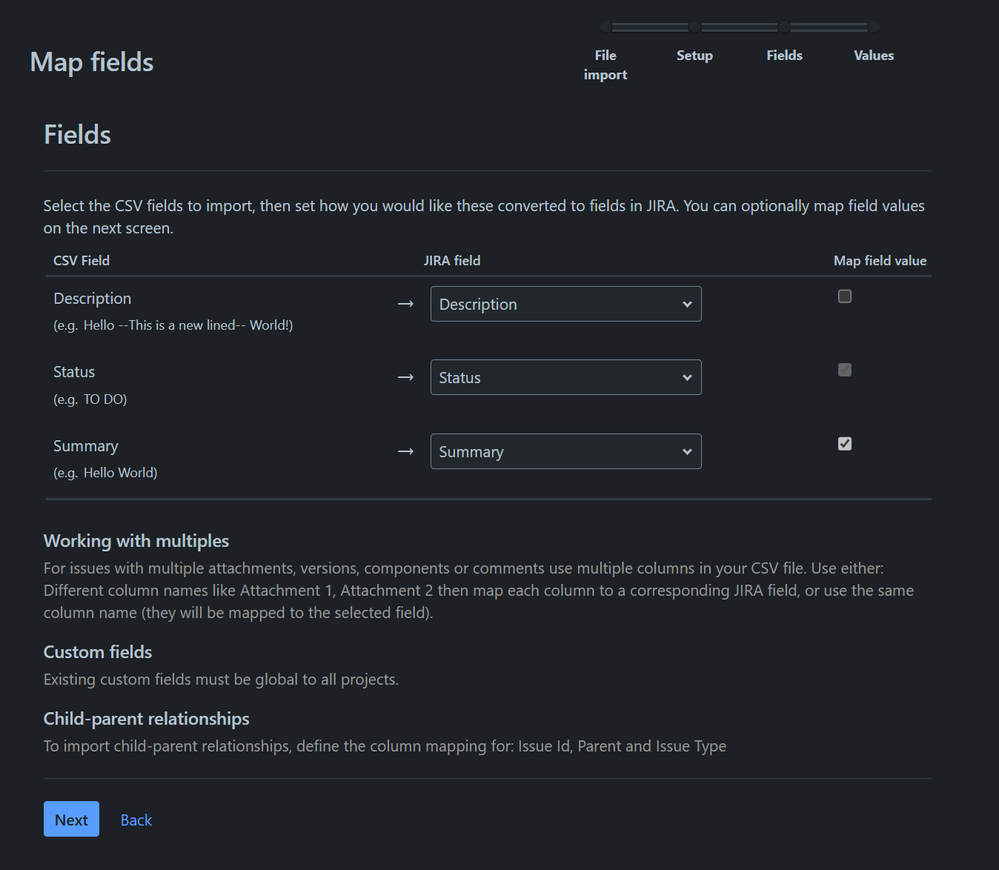Click the 'Description' CSV field name
The height and width of the screenshot is (870, 999).
(x=92, y=298)
